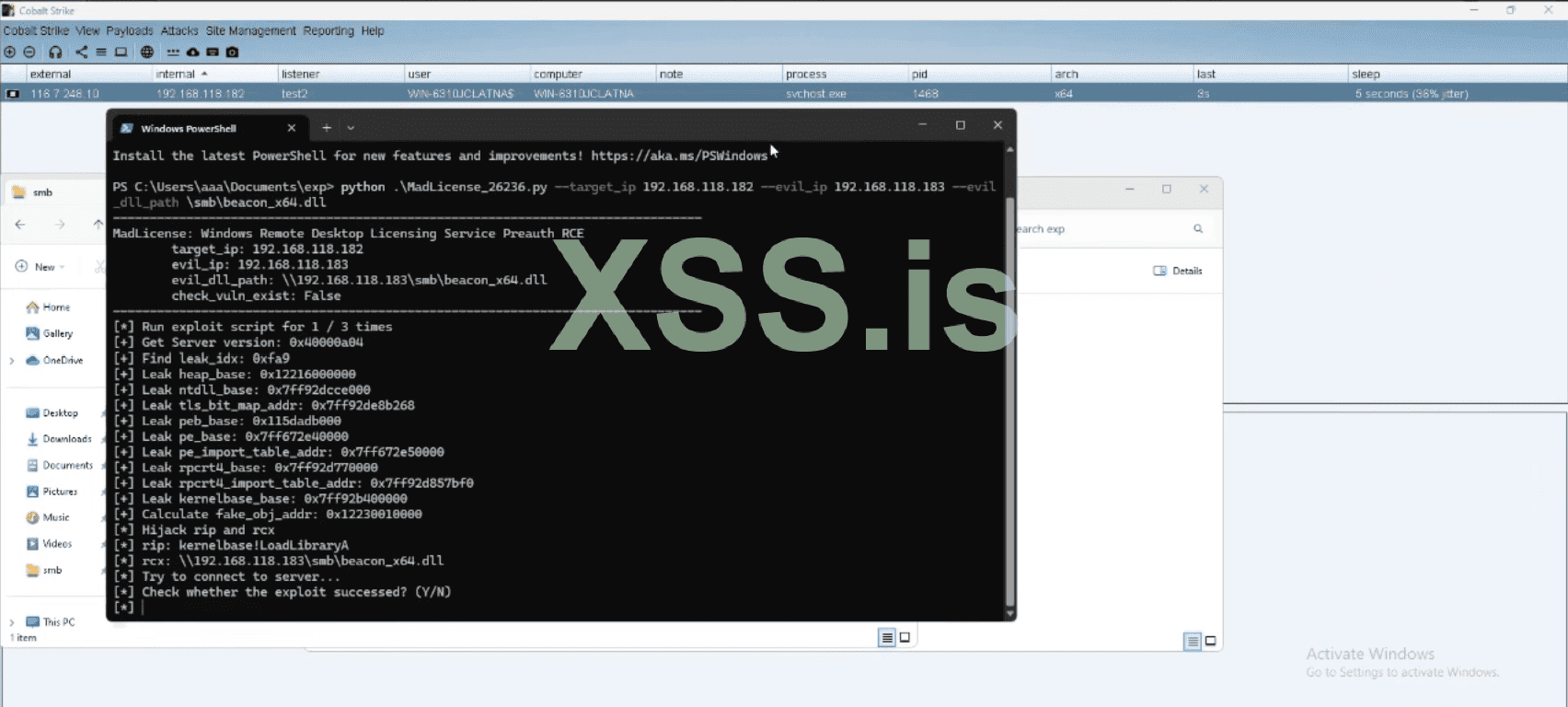This screenshot has width=1568, height=707.
Task: Expand the This PC tree node
Action: [x=12, y=622]
